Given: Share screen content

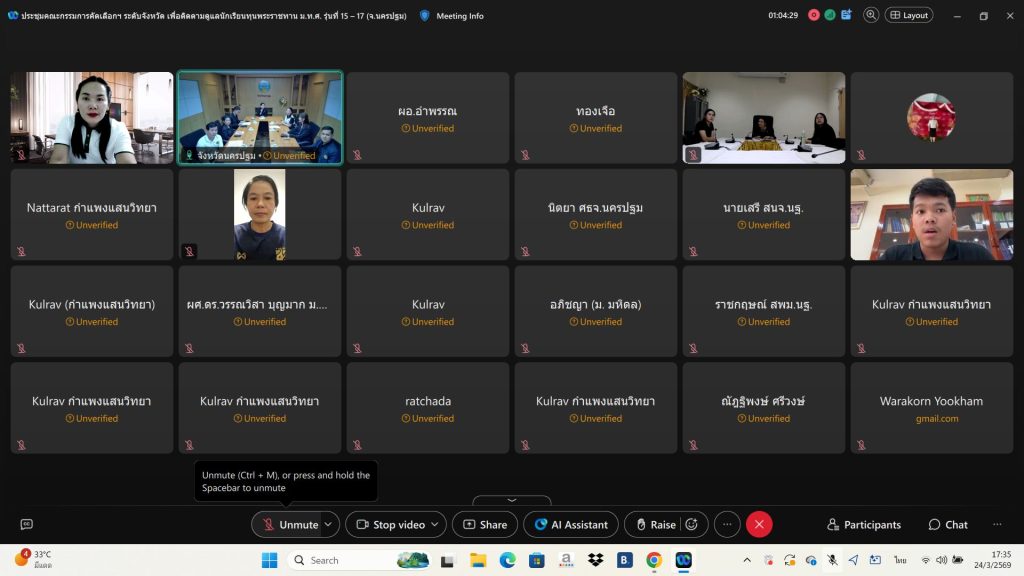Looking at the screenshot, I should click(x=484, y=525).
